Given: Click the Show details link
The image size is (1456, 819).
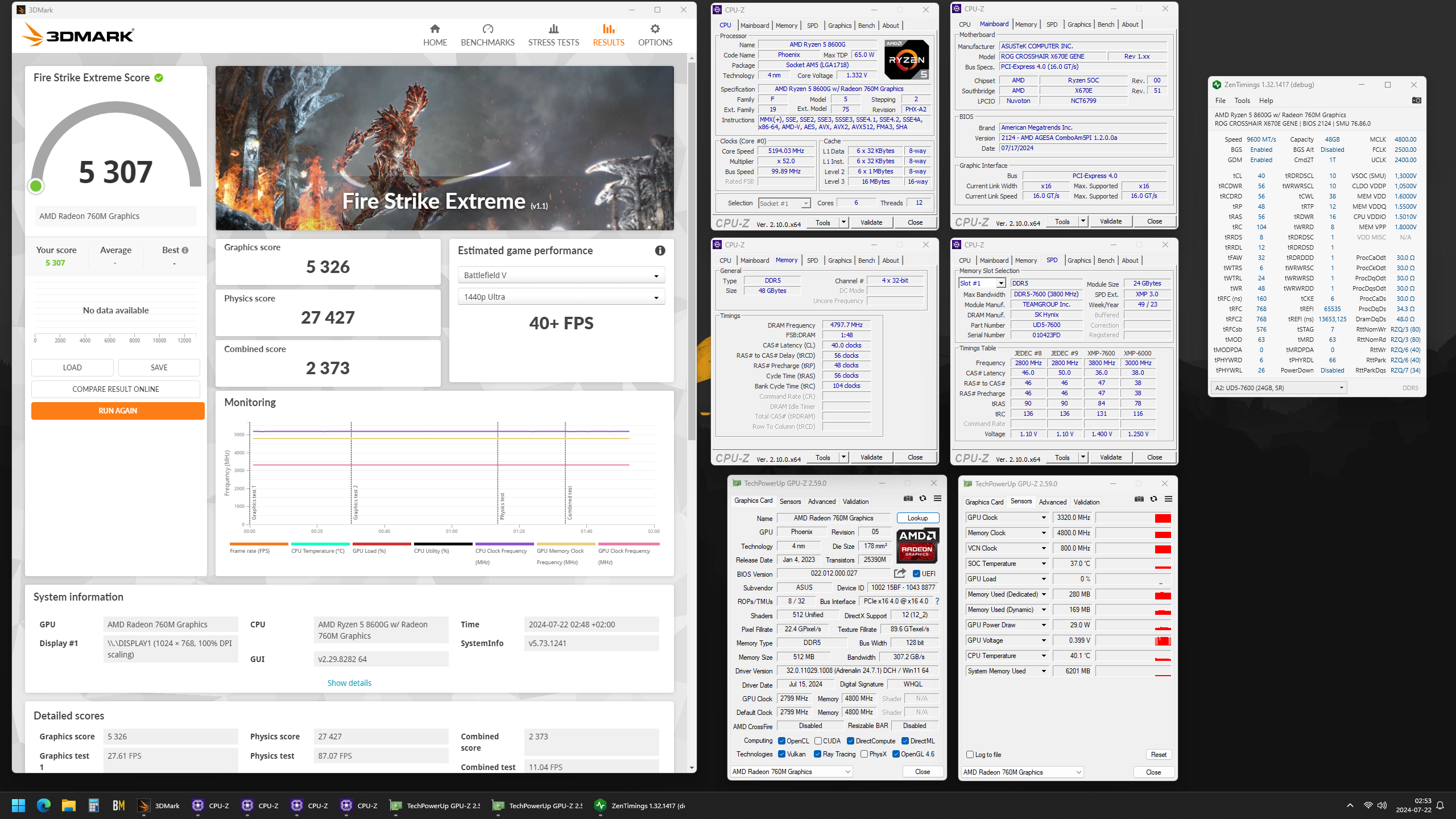Looking at the screenshot, I should coord(349,683).
